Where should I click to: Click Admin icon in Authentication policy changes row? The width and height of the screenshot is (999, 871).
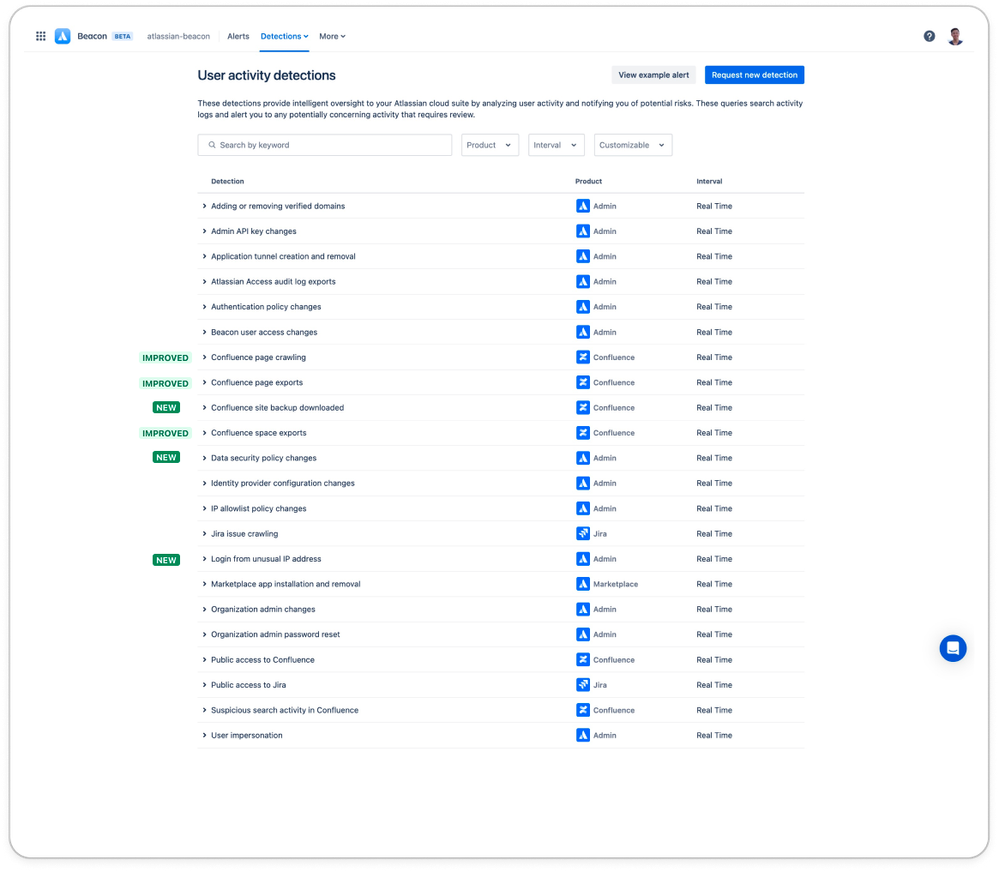[583, 306]
